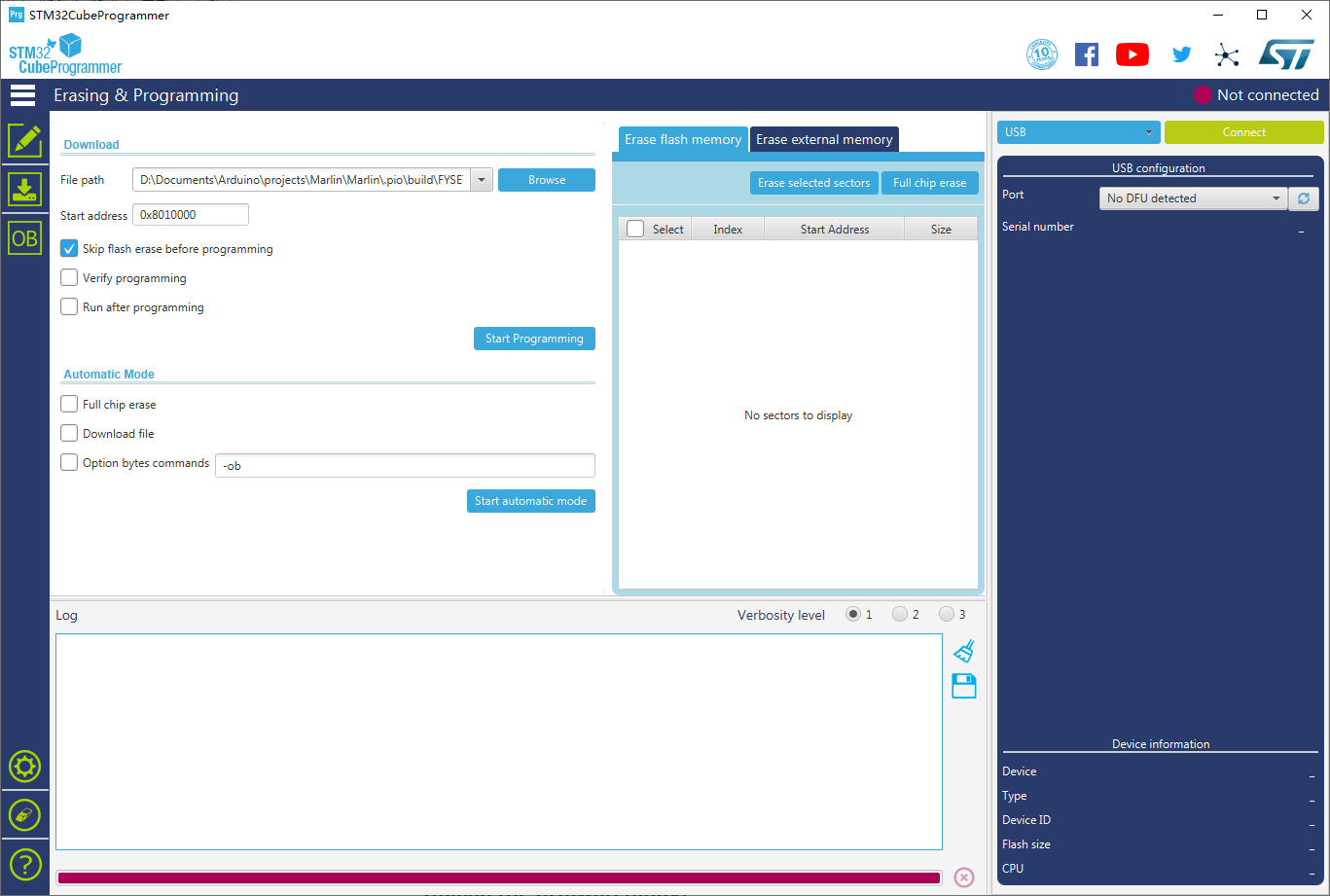Refresh the USB port list

click(x=1304, y=198)
